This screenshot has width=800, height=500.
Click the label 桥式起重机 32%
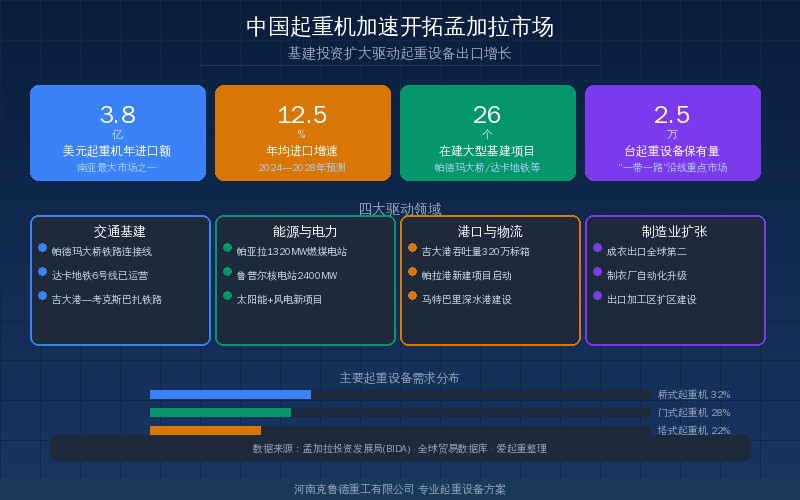[x=694, y=394]
